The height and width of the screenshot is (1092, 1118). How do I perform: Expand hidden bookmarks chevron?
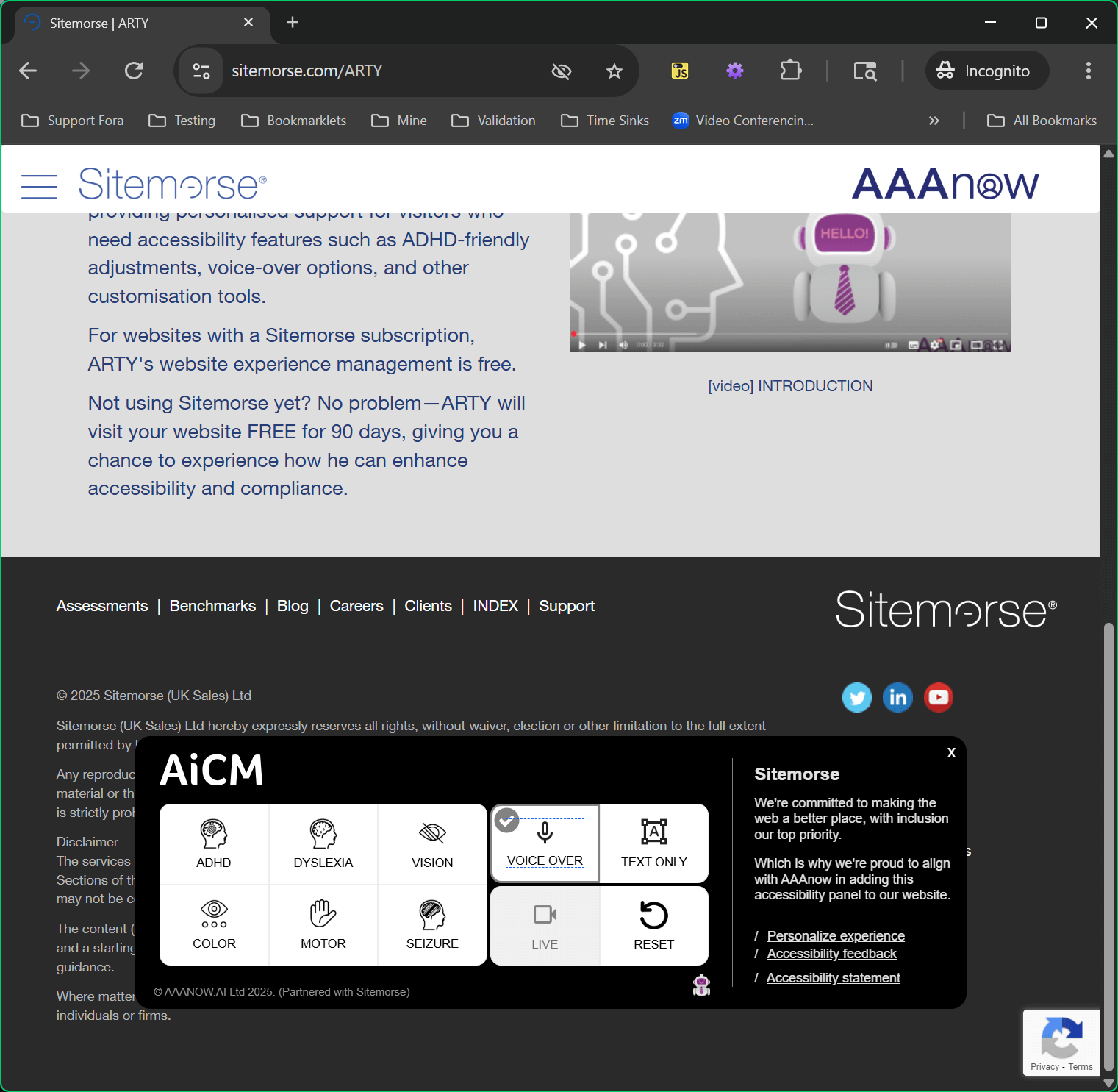(934, 121)
